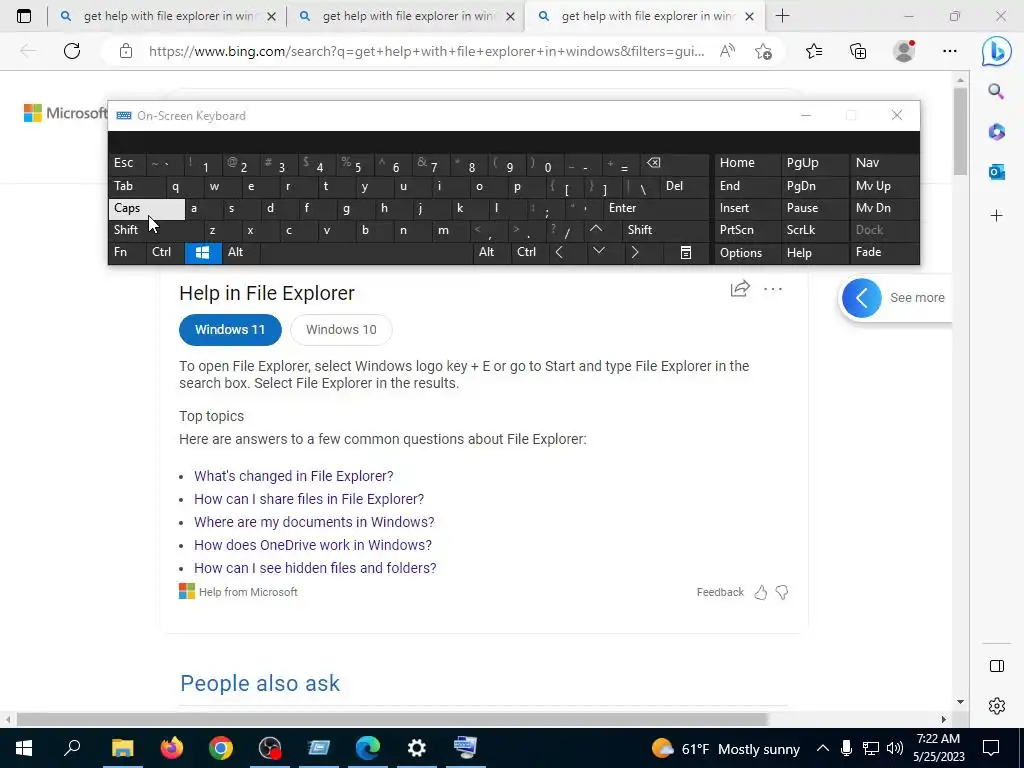Click the horizontal page scrollbar
The width and height of the screenshot is (1024, 768).
[392, 719]
